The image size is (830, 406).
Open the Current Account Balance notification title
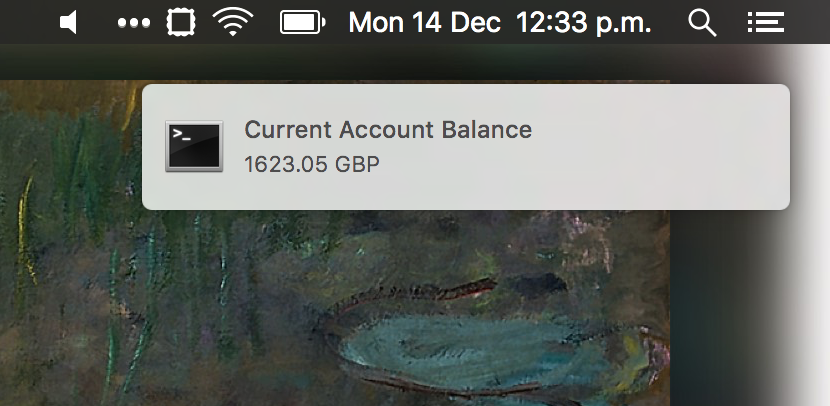388,130
